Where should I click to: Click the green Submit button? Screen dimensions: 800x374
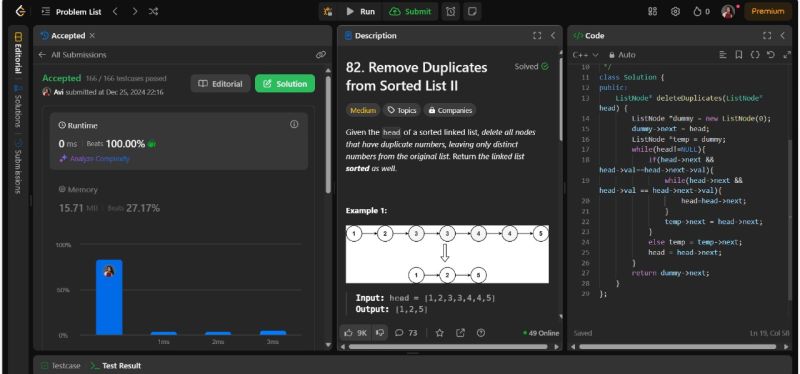click(410, 11)
